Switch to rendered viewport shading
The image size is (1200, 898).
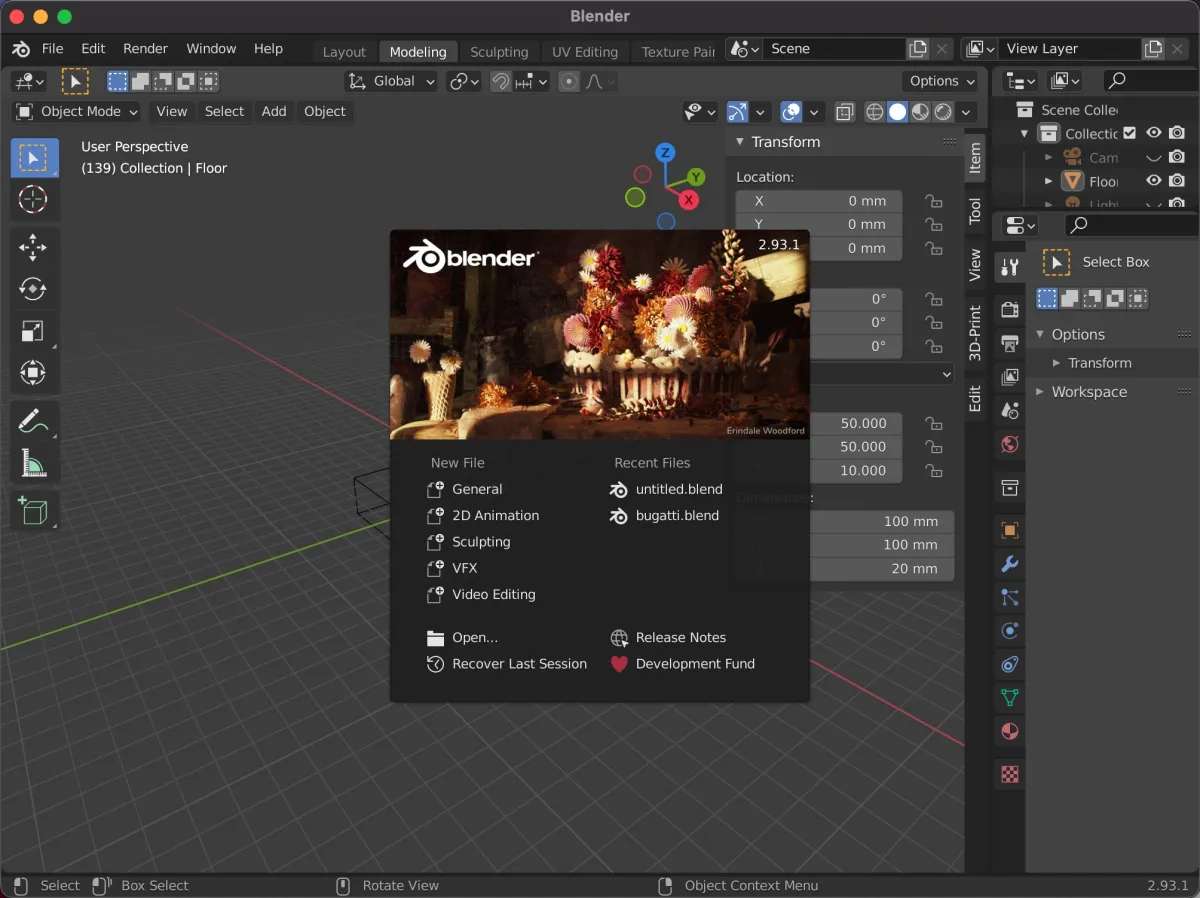pyautogui.click(x=943, y=112)
